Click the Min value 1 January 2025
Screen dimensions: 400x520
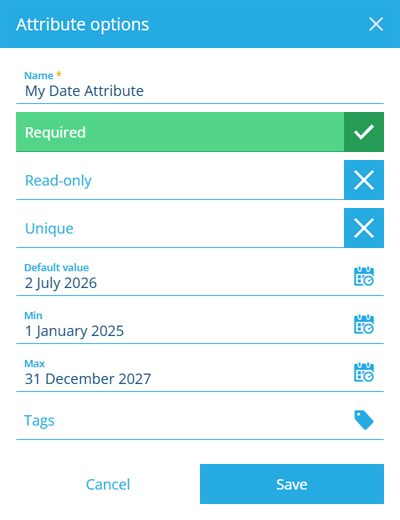tap(74, 331)
